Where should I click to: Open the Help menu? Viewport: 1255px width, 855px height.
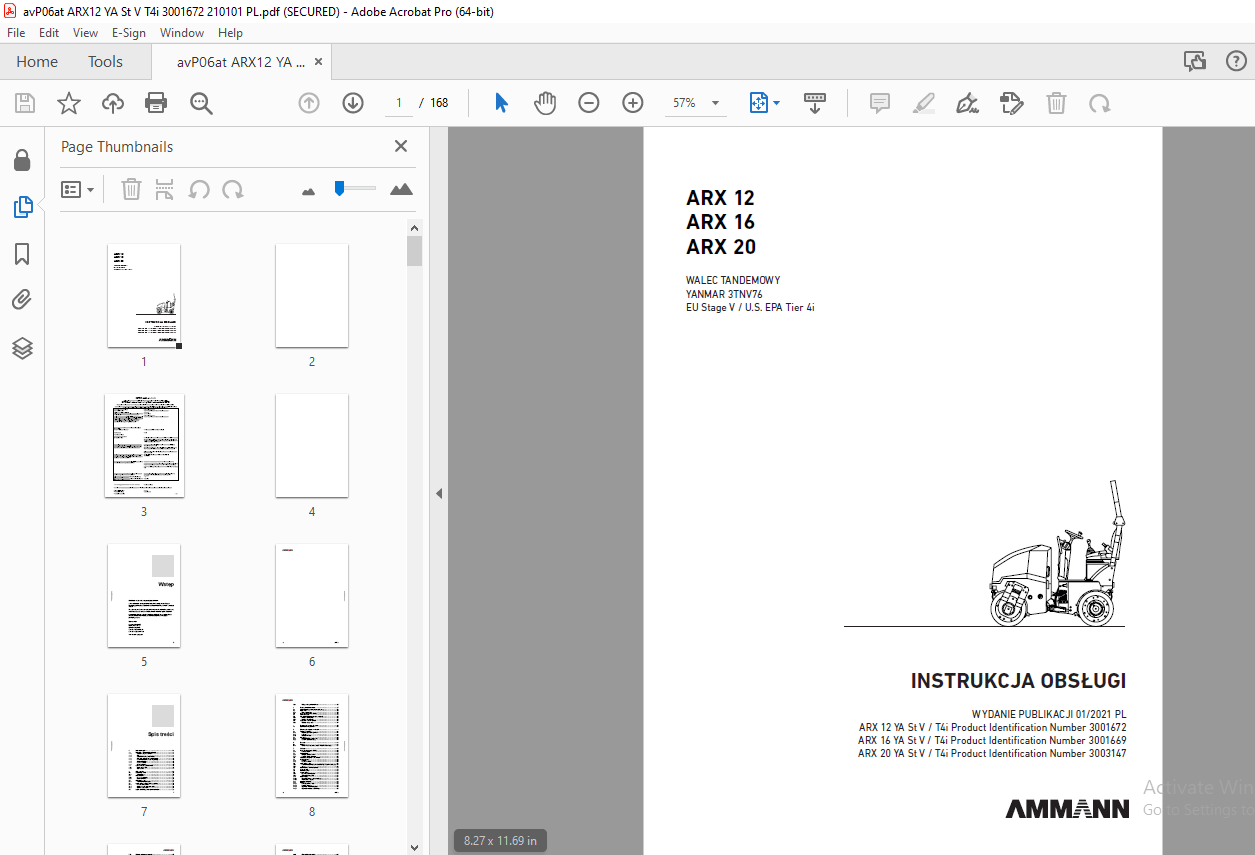230,32
